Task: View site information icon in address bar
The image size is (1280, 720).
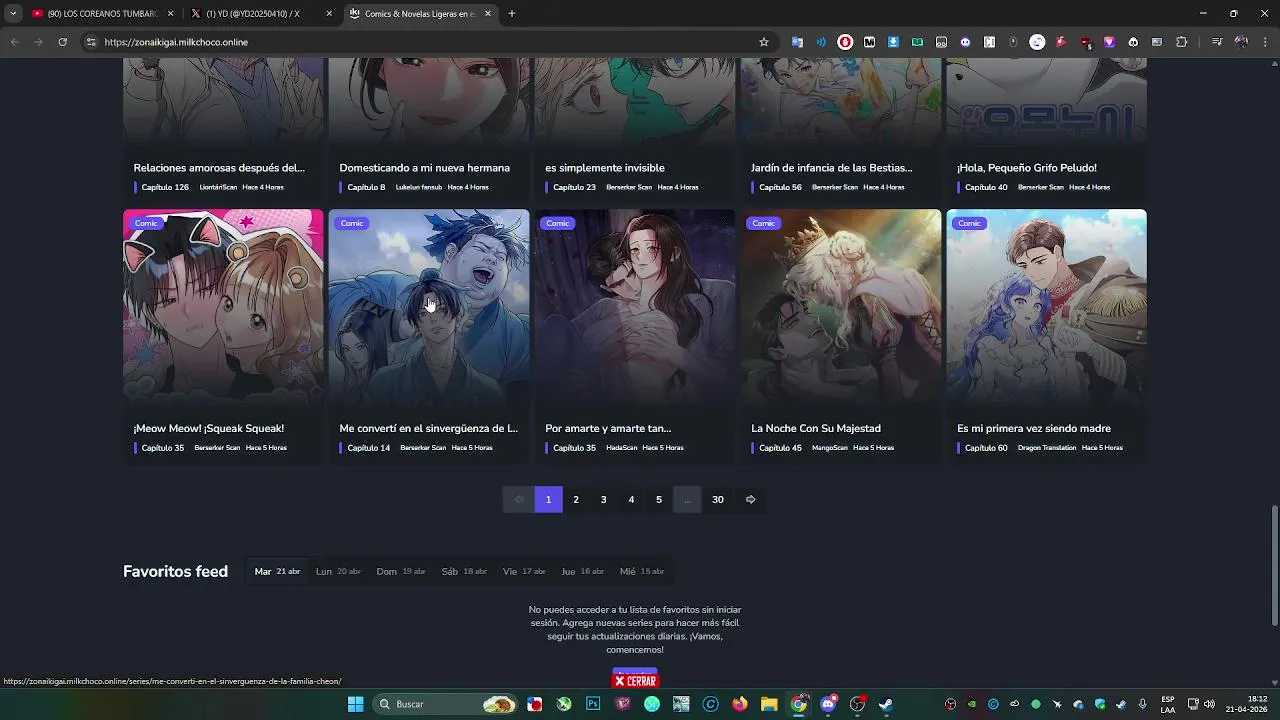Action: click(91, 42)
